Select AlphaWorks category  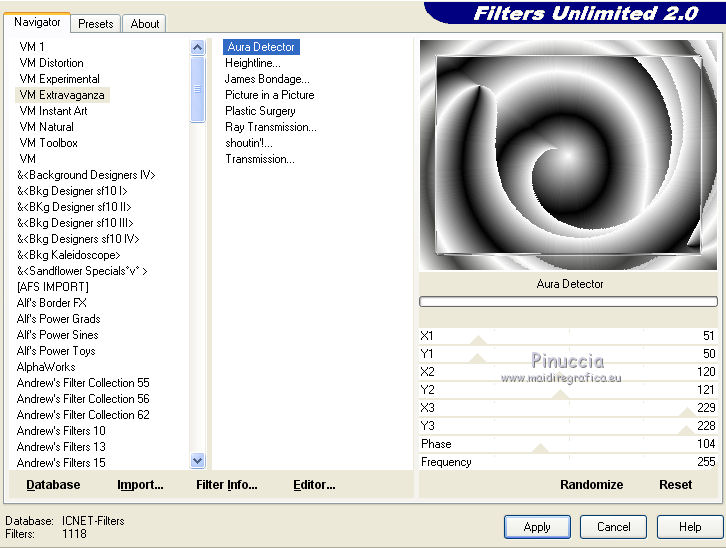pyautogui.click(x=46, y=367)
